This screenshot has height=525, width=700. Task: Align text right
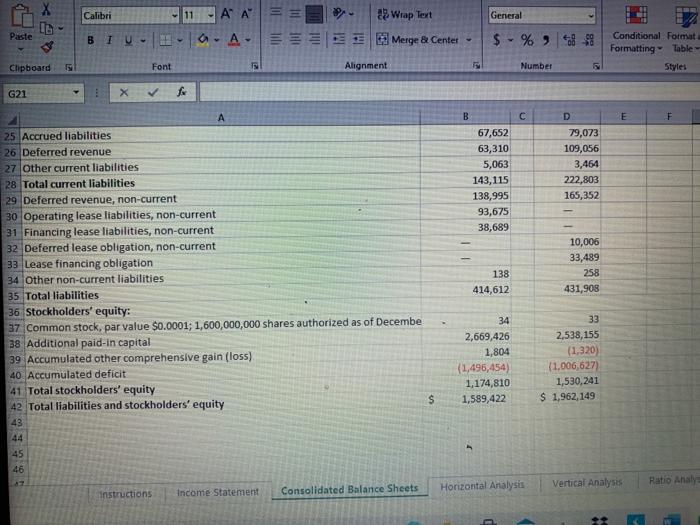pyautogui.click(x=314, y=39)
